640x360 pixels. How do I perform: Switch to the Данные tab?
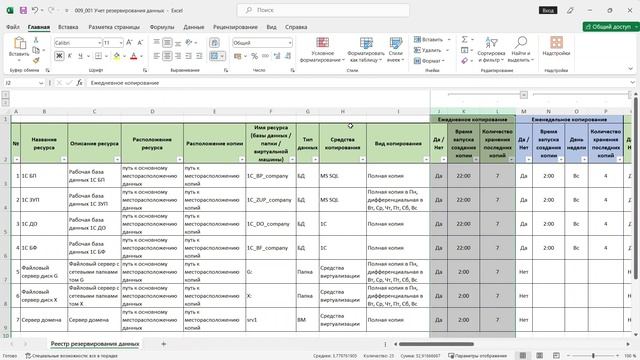click(x=193, y=27)
